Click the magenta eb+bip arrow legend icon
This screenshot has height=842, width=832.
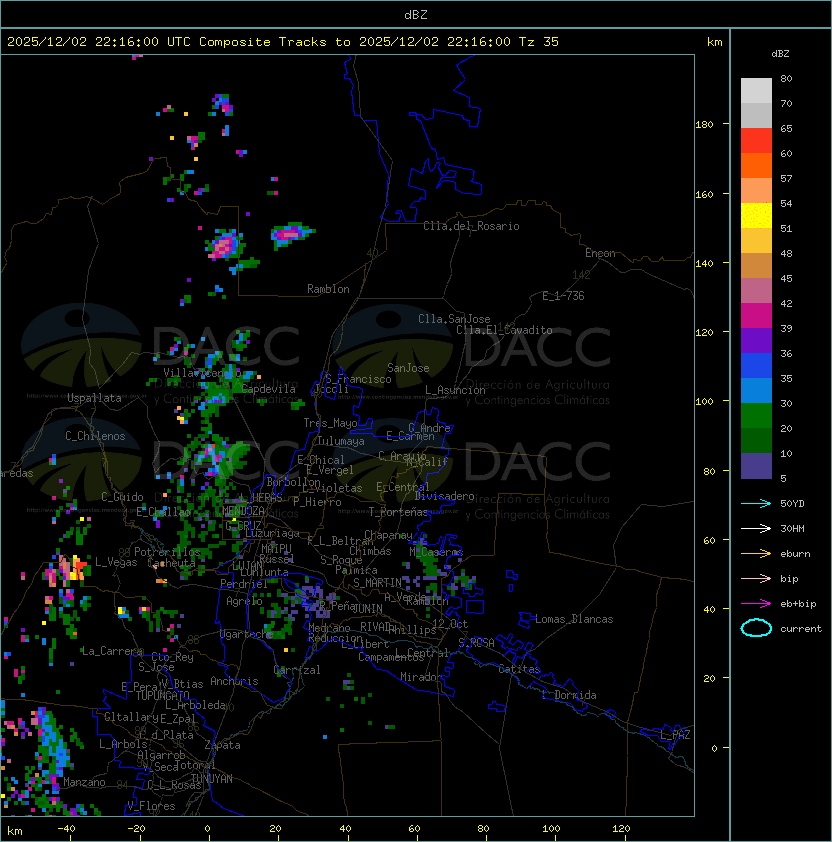click(x=756, y=604)
